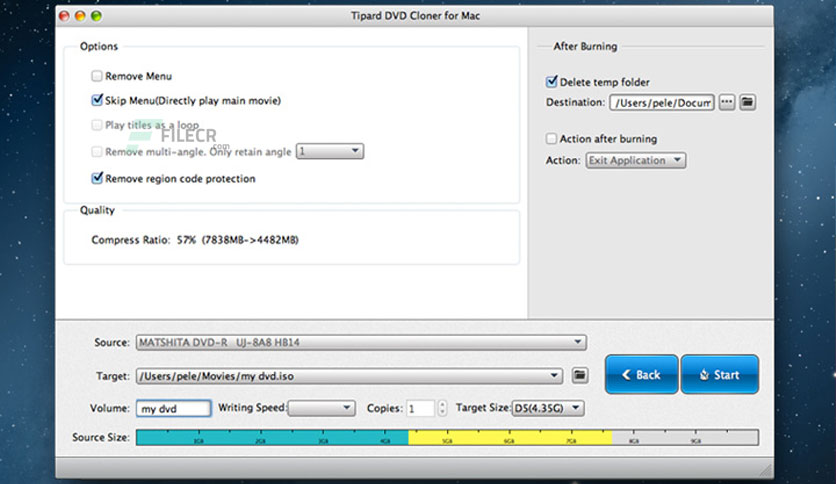Image resolution: width=836 pixels, height=484 pixels.
Task: Toggle Remove multi-angle checkbox
Action: 97,152
